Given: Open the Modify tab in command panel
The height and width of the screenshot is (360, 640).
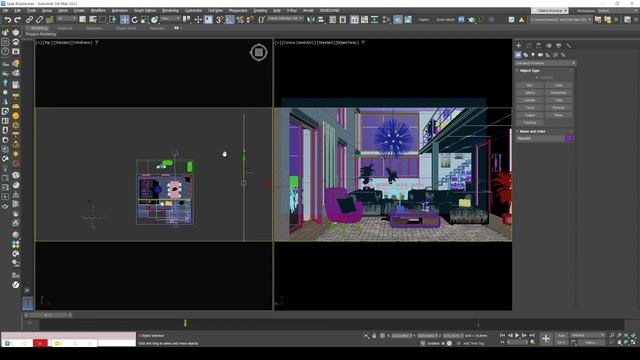Looking at the screenshot, I should [529, 45].
